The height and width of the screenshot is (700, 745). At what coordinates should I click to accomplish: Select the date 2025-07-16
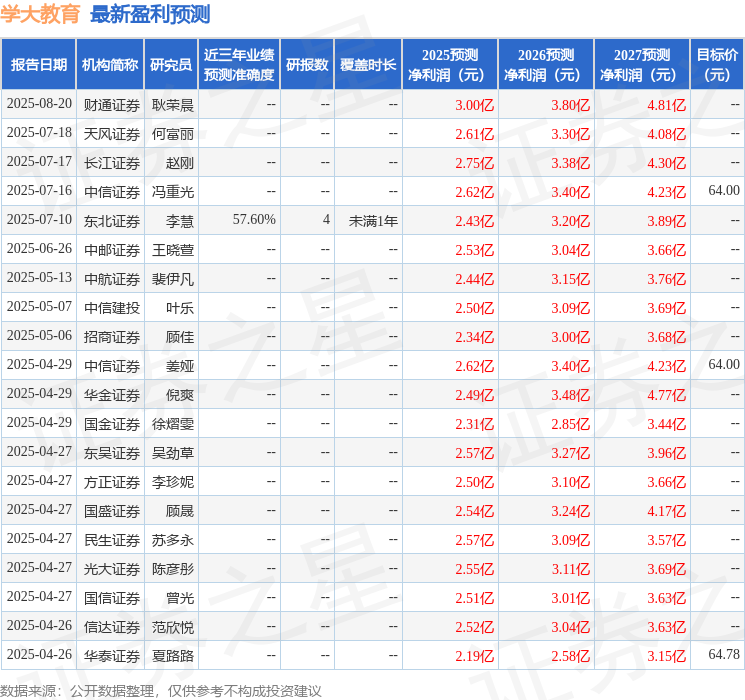pos(39,191)
